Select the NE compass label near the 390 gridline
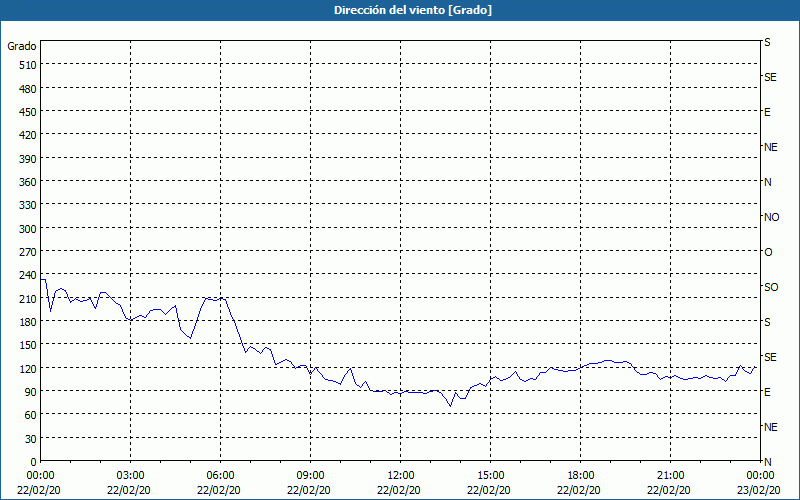800x500 pixels. 770,147
